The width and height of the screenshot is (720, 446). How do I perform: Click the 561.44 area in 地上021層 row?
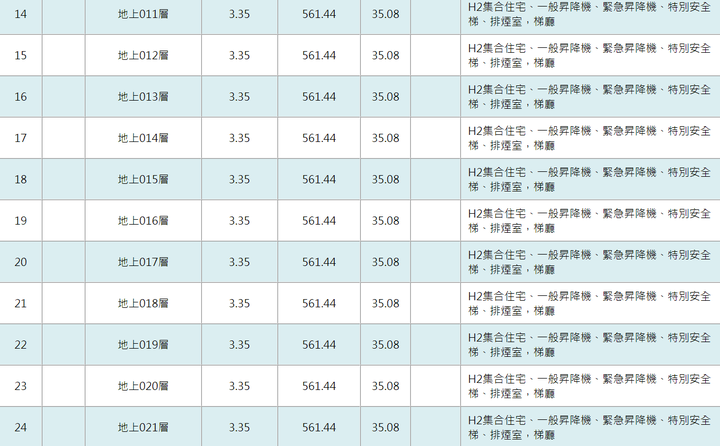(x=319, y=428)
